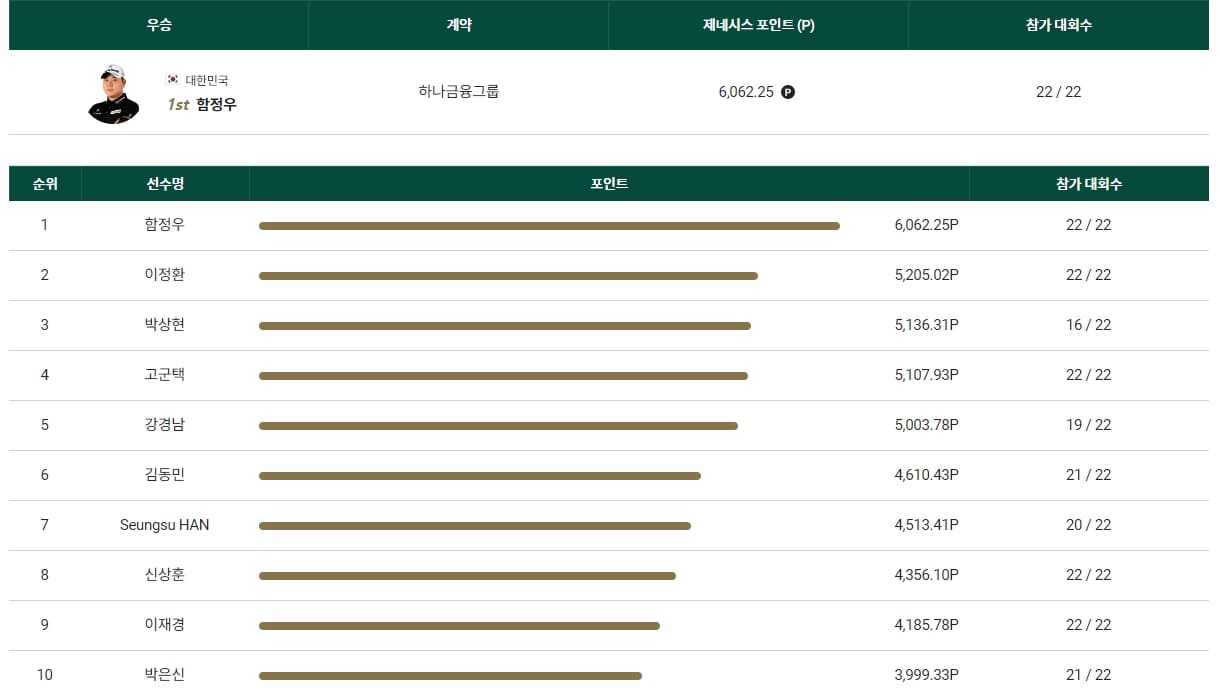The height and width of the screenshot is (698, 1220).
Task: Open 박상현's player details
Action: (x=166, y=325)
